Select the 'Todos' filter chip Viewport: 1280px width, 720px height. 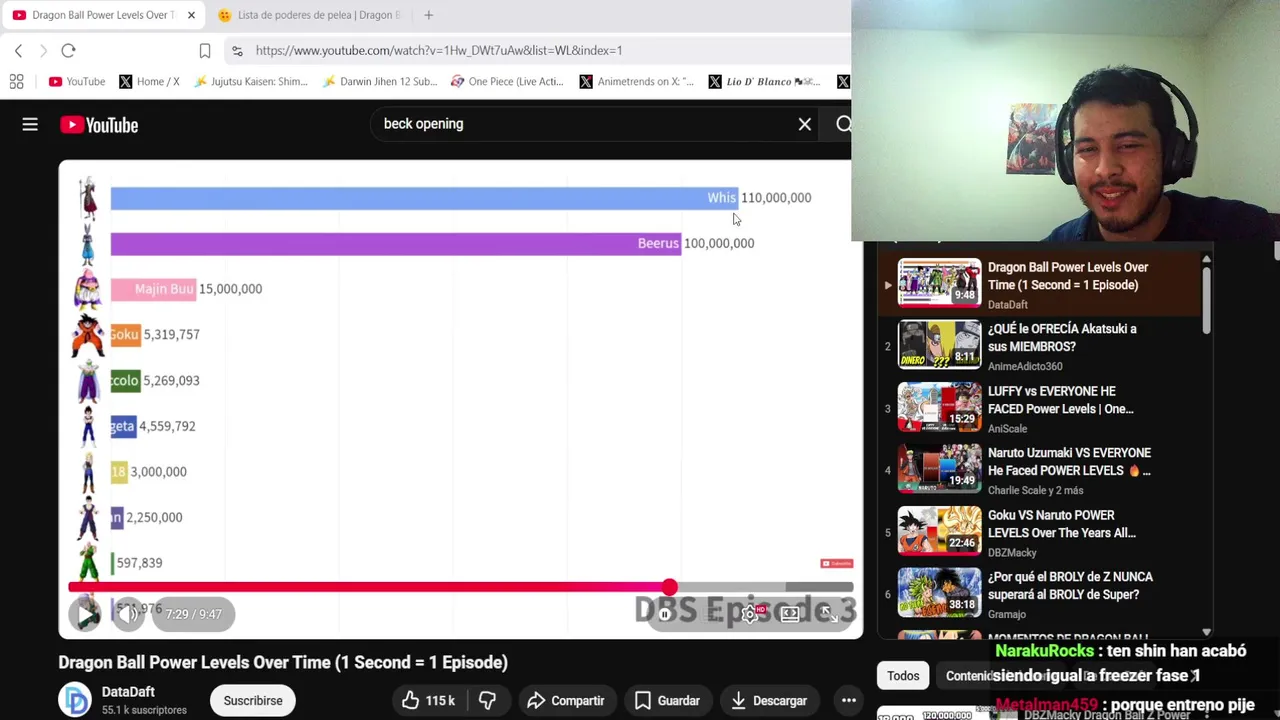(903, 676)
